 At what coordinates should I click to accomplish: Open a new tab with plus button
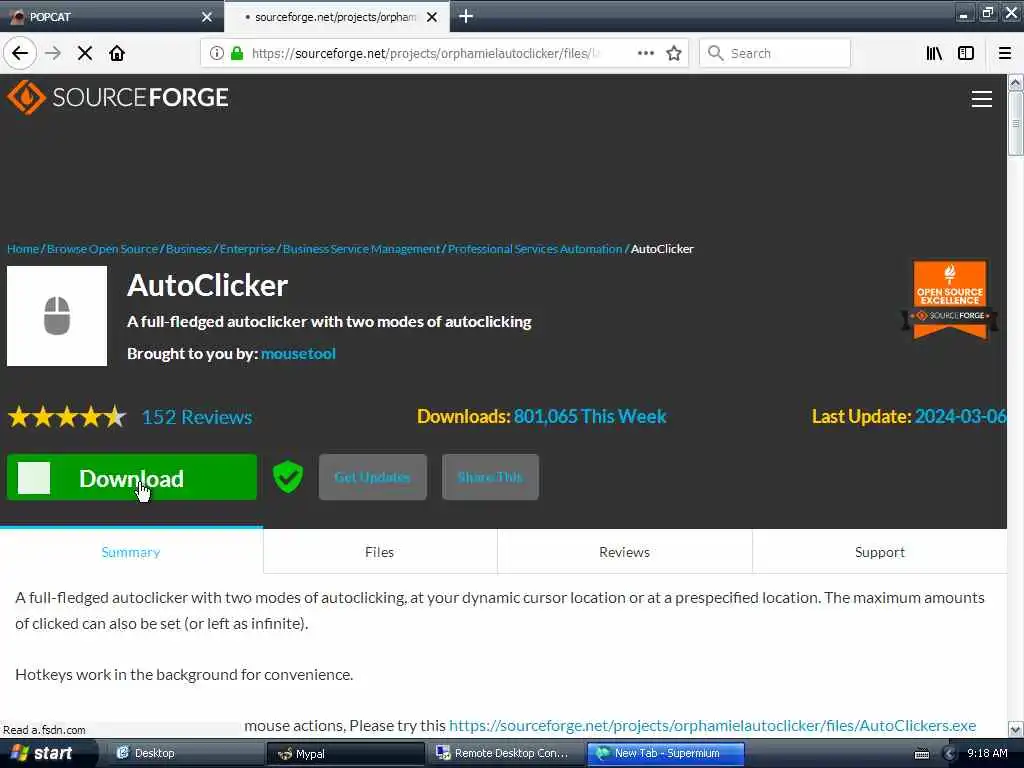pyautogui.click(x=466, y=16)
